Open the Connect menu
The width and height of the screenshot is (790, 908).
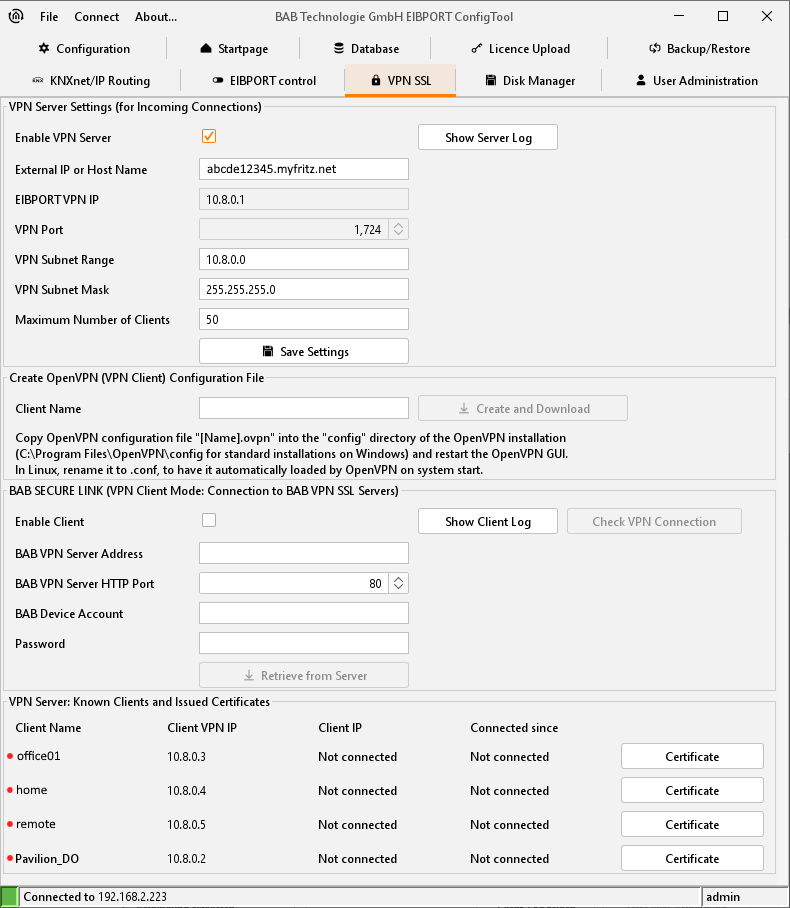coord(96,16)
